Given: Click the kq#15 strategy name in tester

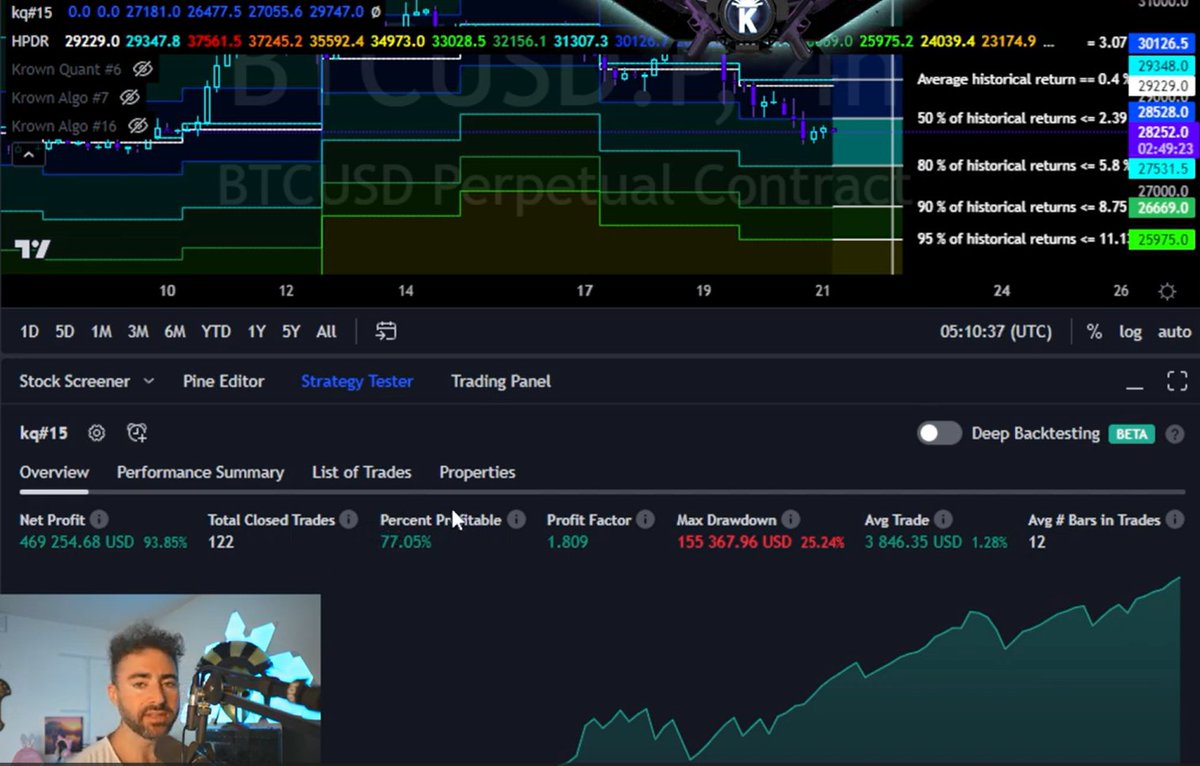Looking at the screenshot, I should [44, 433].
